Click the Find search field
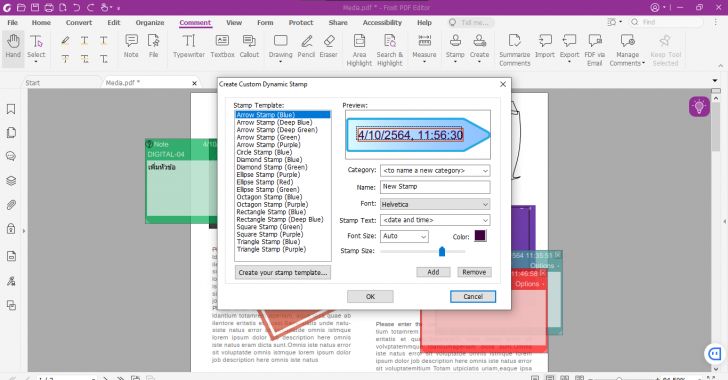This screenshot has width=728, height=380. [x=666, y=22]
